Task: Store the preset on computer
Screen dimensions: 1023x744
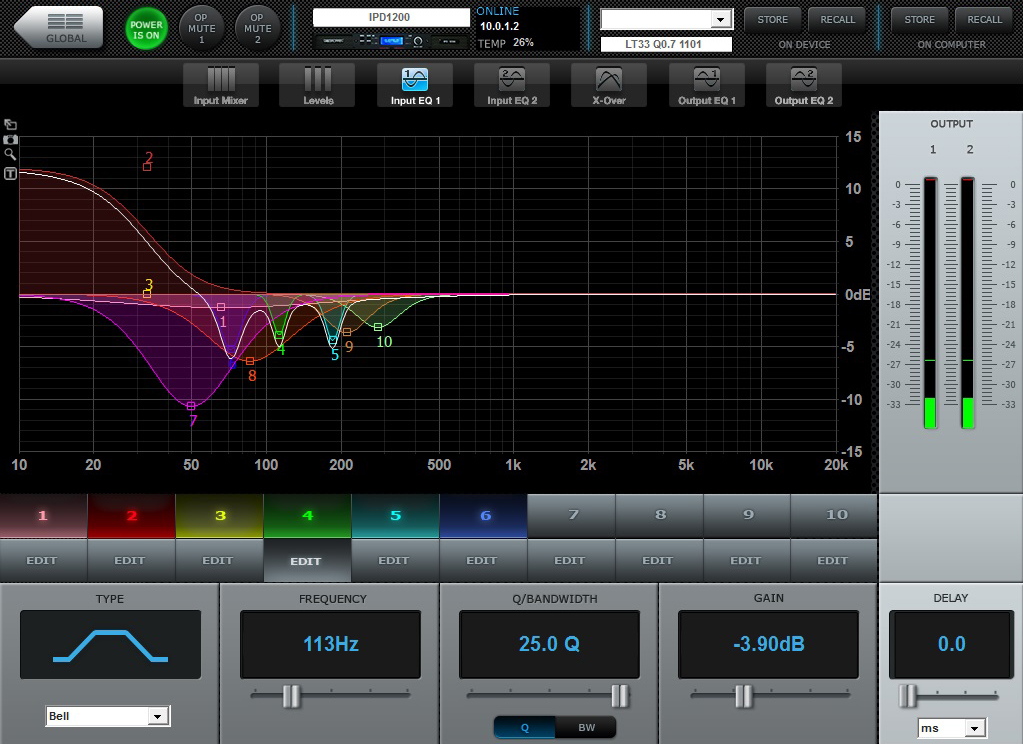Action: click(x=919, y=20)
